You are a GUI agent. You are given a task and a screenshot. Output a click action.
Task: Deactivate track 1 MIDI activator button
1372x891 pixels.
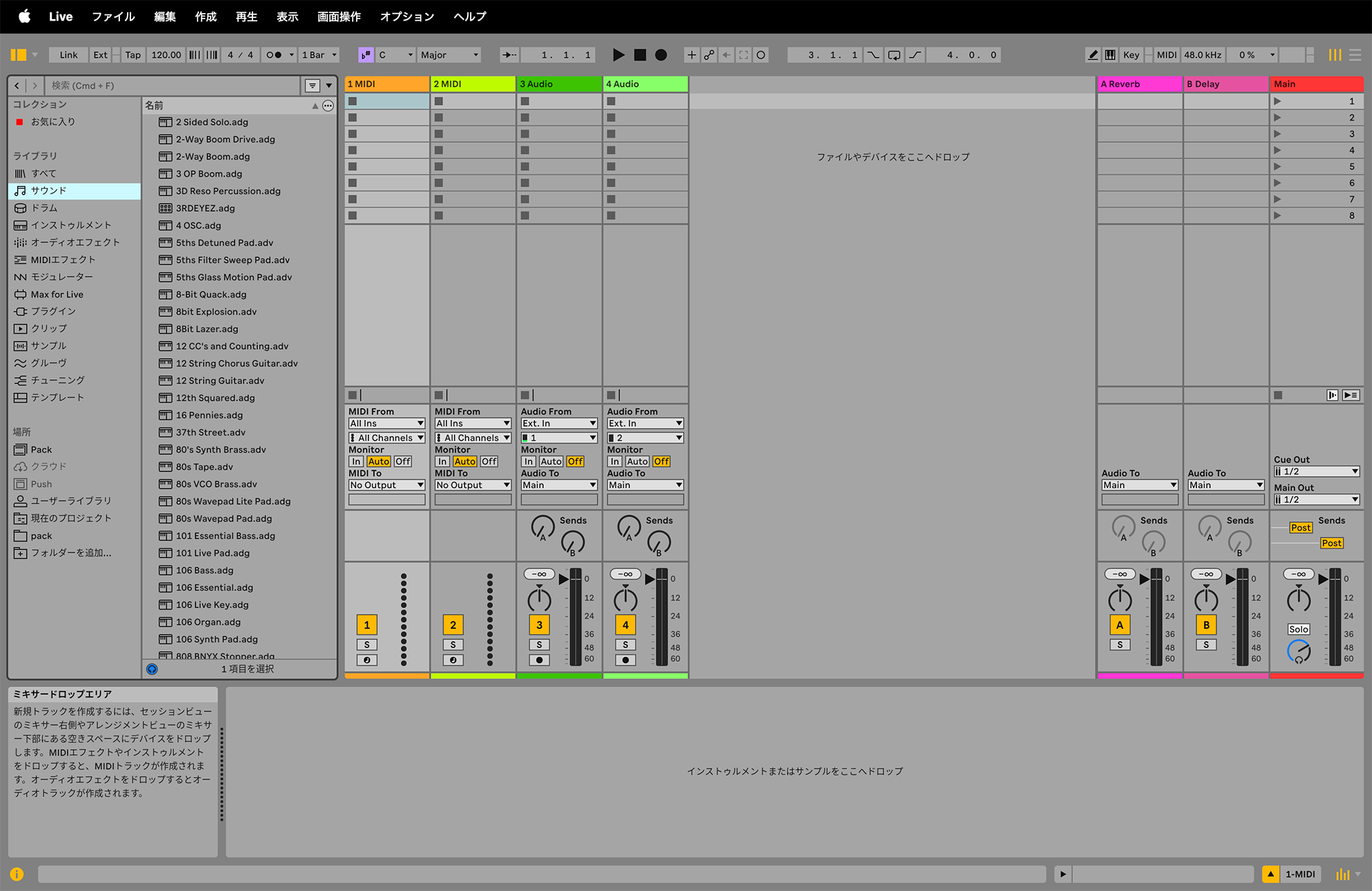pyautogui.click(x=367, y=625)
